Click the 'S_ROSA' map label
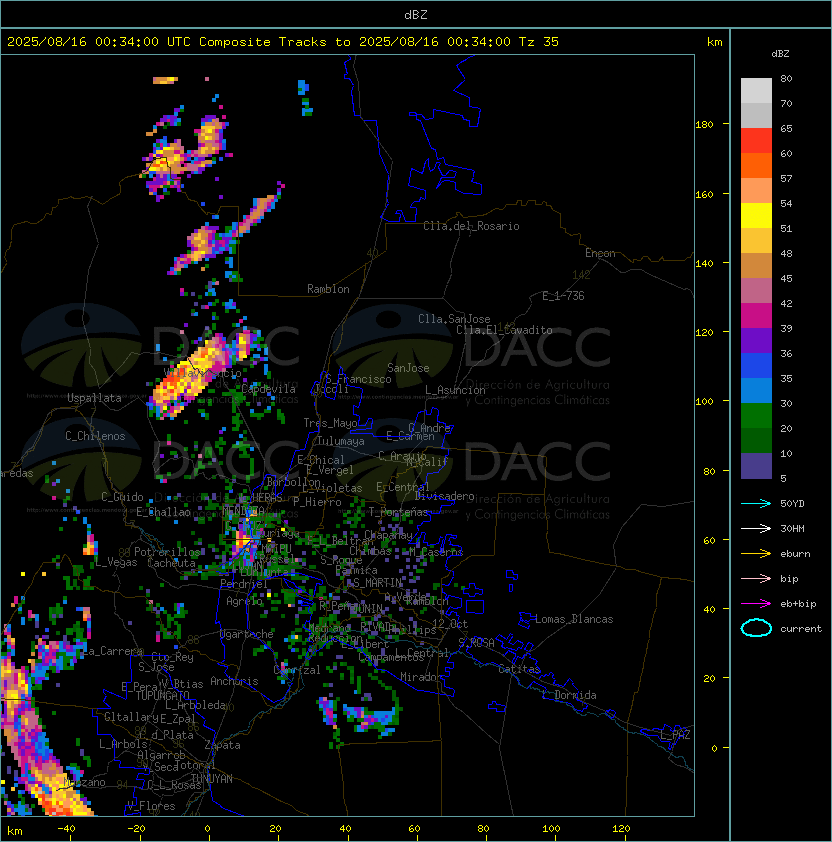 [476, 643]
